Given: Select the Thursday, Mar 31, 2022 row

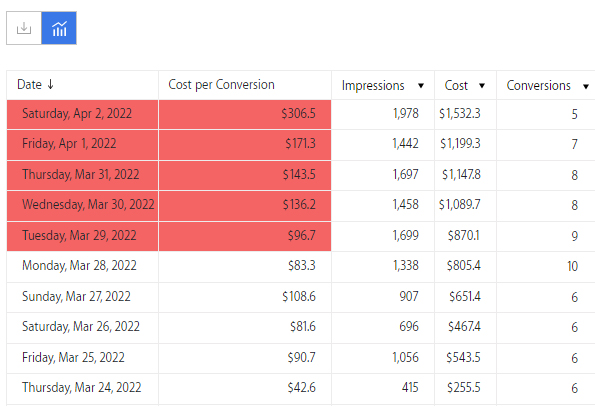Looking at the screenshot, I should point(301,175).
